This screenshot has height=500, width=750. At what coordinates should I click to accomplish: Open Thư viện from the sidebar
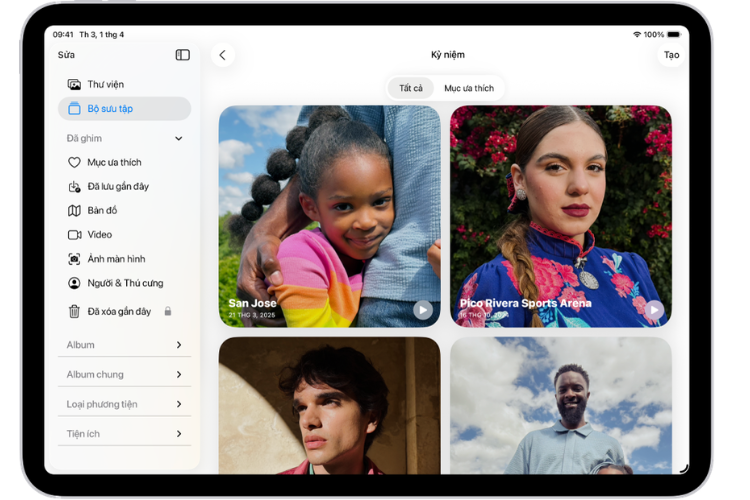pyautogui.click(x=124, y=84)
